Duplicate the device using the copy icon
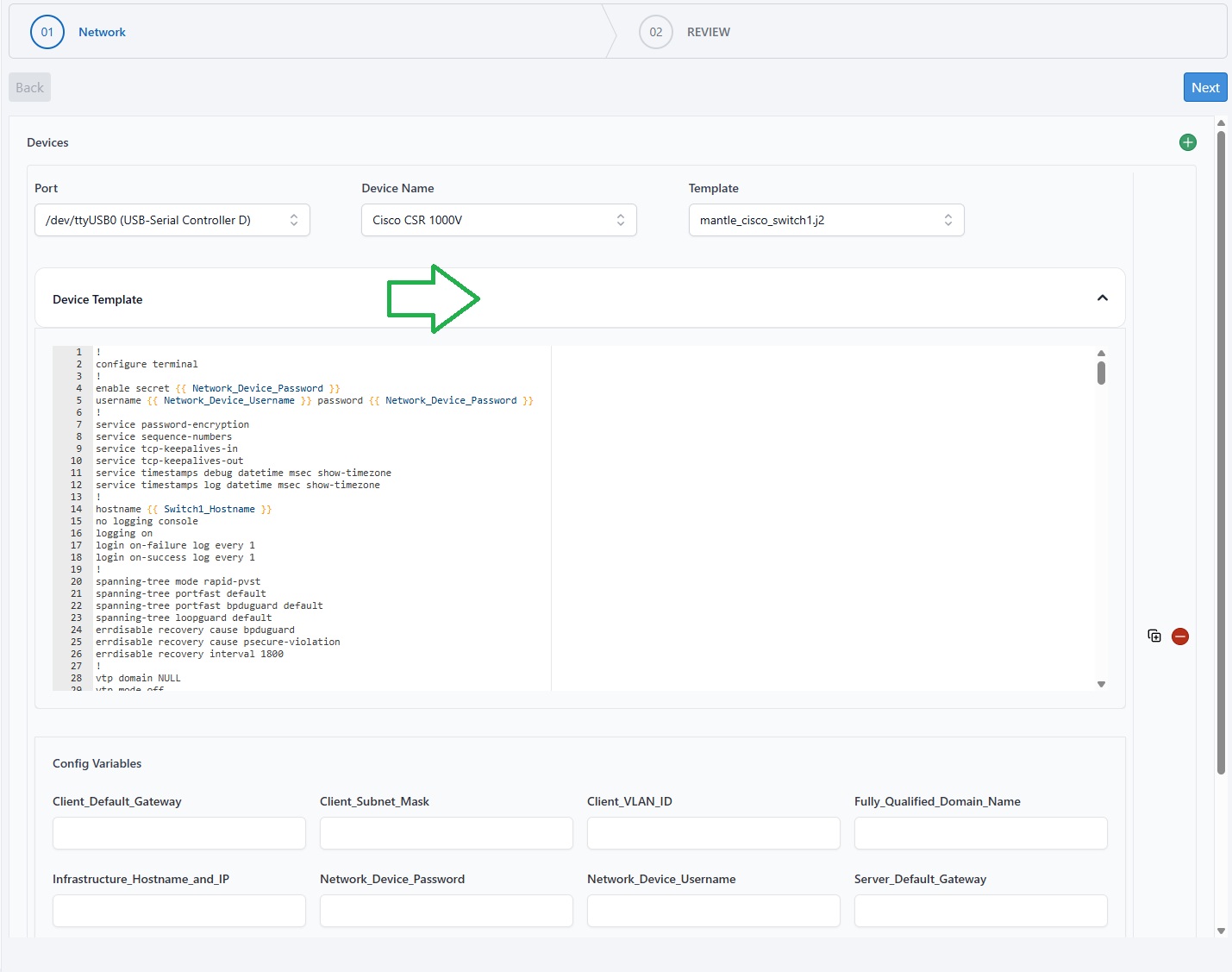The height and width of the screenshot is (972, 1232). pyautogui.click(x=1154, y=636)
